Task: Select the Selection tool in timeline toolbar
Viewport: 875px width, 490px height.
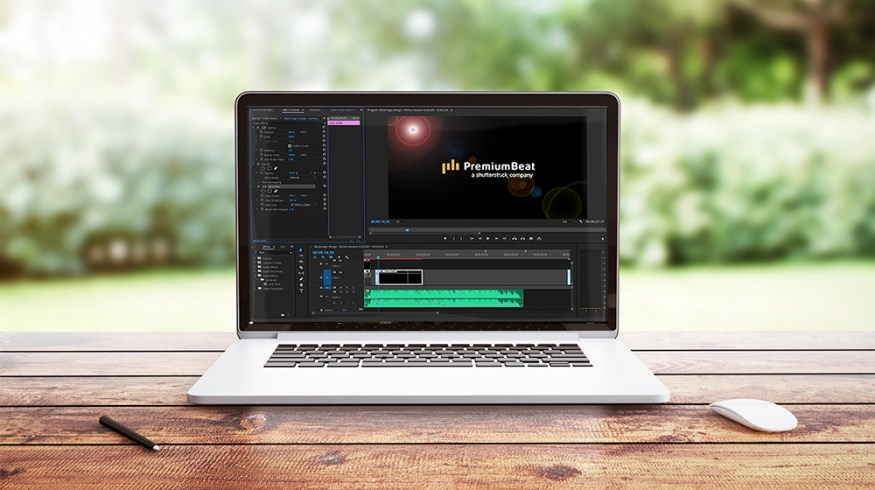Action: click(x=300, y=249)
